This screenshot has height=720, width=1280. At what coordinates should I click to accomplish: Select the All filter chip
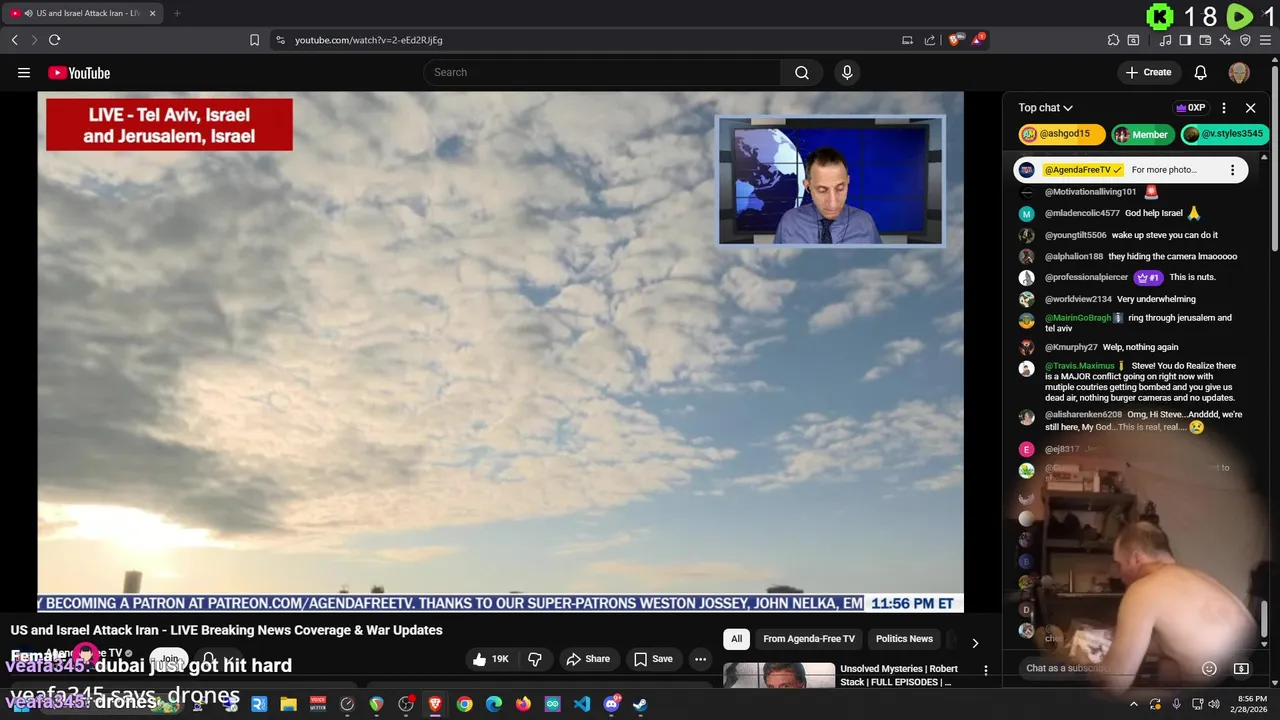736,639
